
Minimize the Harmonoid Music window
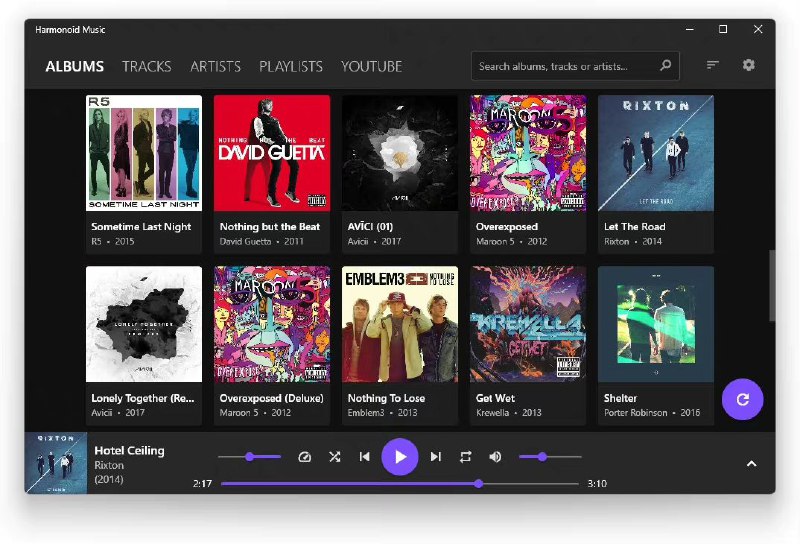click(x=690, y=30)
